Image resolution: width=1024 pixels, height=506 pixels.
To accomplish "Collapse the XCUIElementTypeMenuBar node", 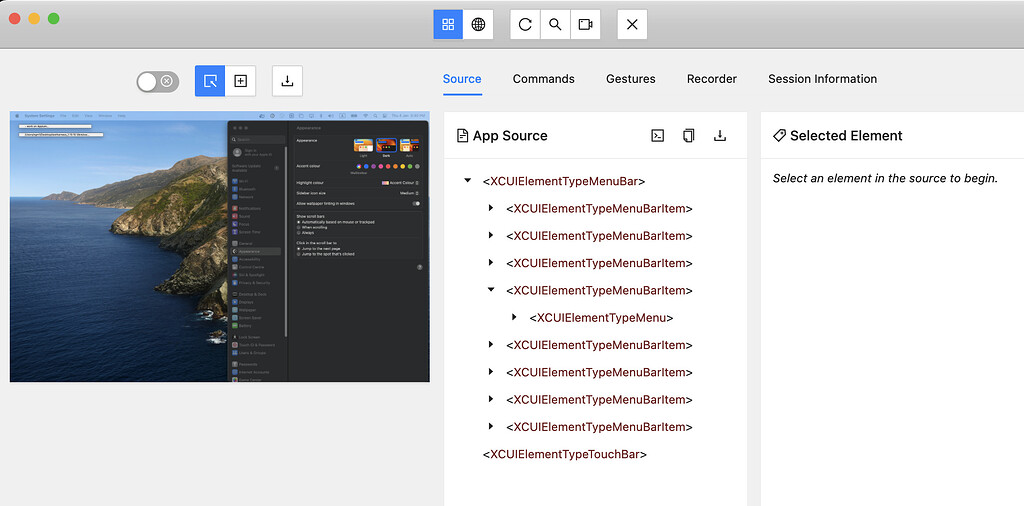I will (x=468, y=180).
